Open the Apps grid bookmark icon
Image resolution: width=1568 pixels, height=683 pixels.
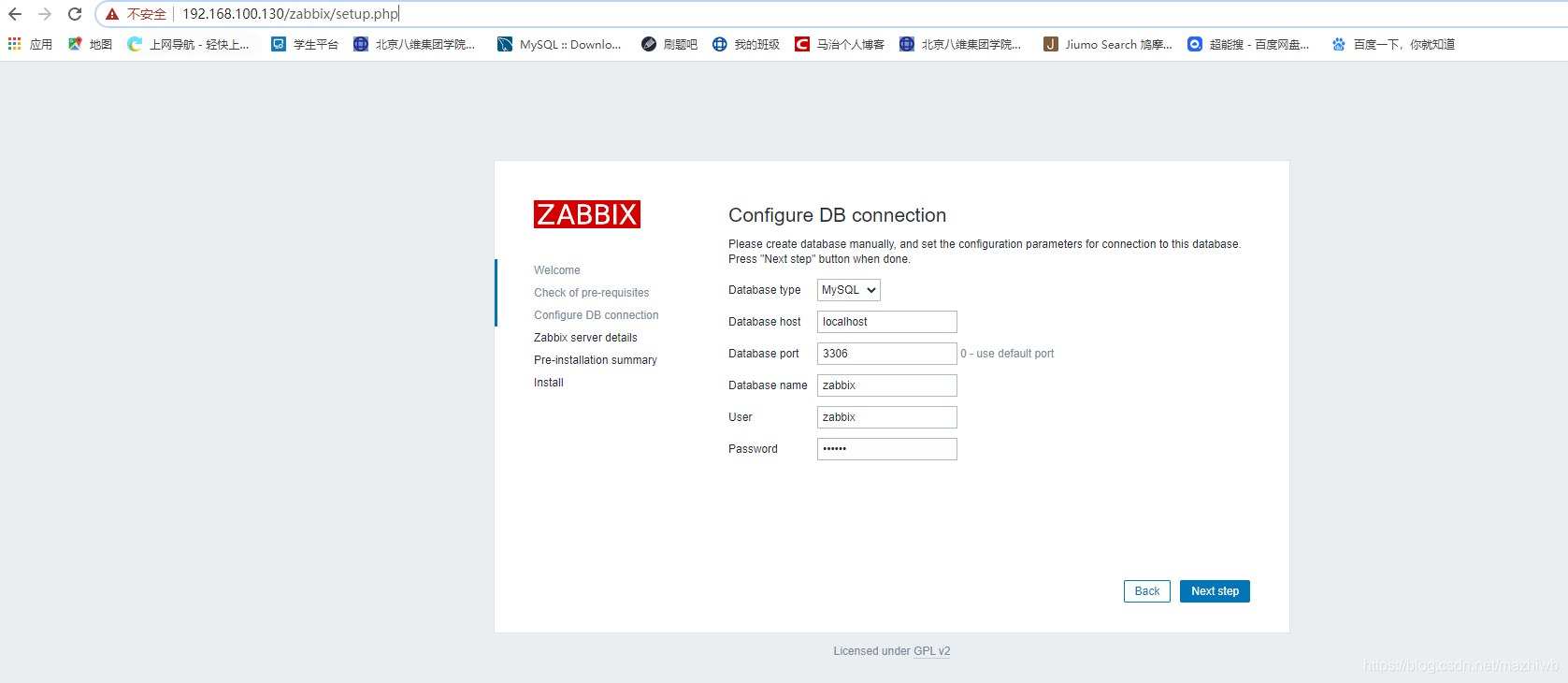click(x=14, y=44)
